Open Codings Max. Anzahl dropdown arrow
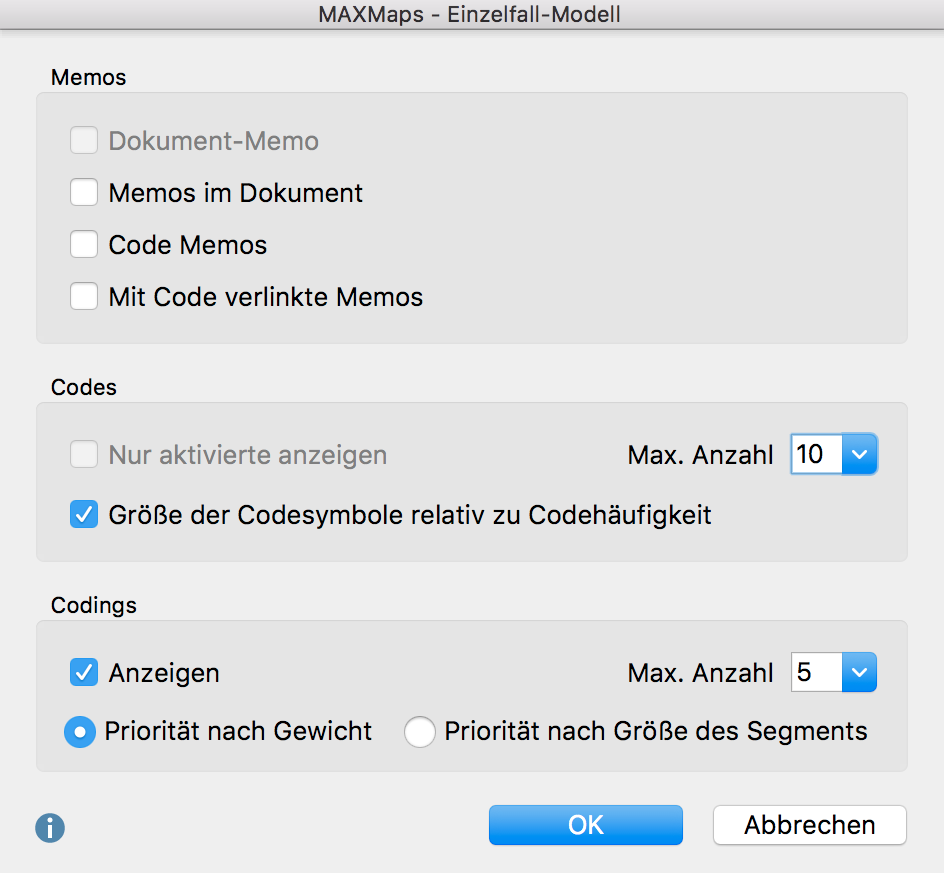The width and height of the screenshot is (944, 873). [859, 672]
